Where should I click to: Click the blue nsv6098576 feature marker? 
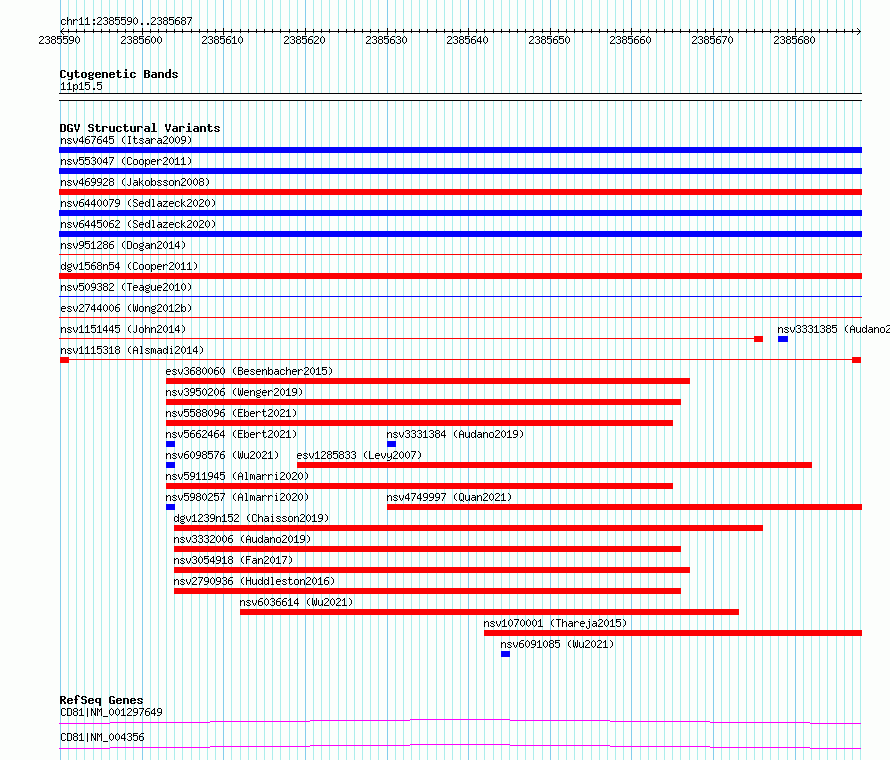pyautogui.click(x=170, y=465)
